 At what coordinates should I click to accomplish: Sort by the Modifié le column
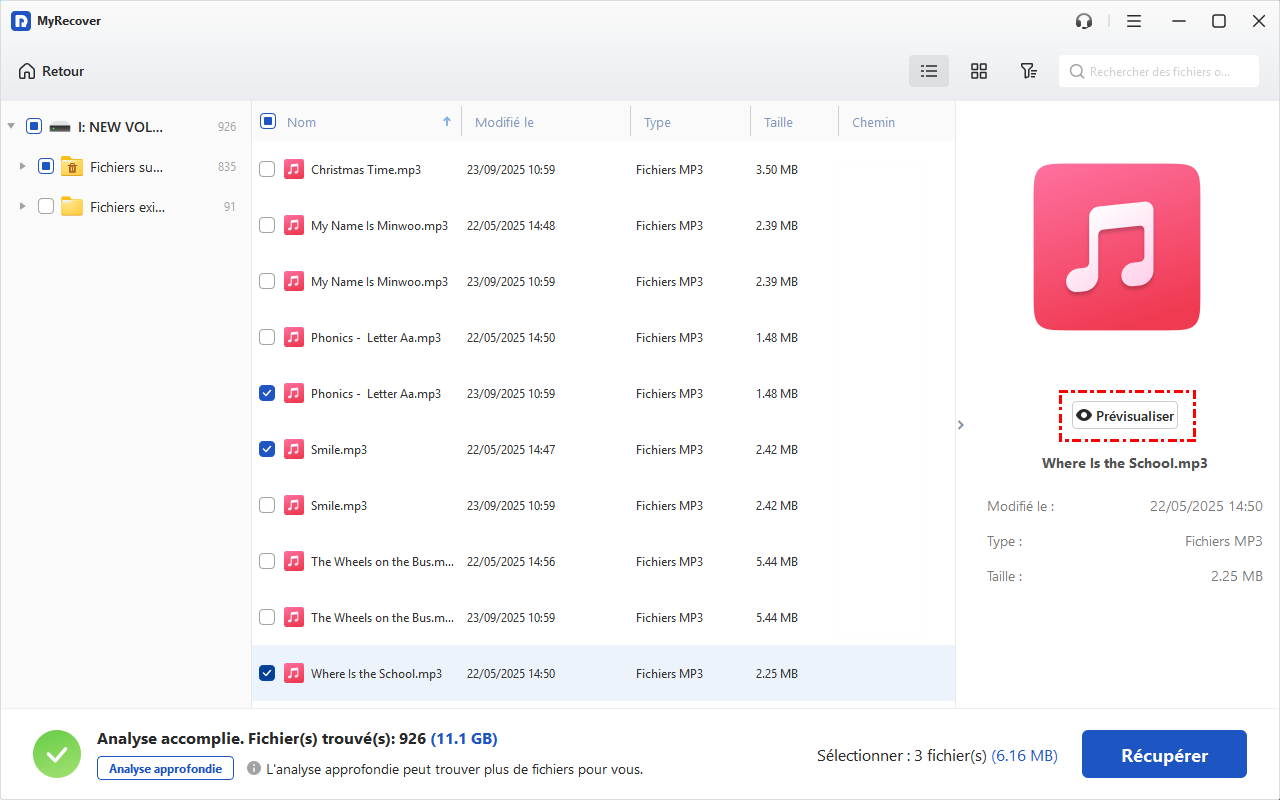click(505, 122)
